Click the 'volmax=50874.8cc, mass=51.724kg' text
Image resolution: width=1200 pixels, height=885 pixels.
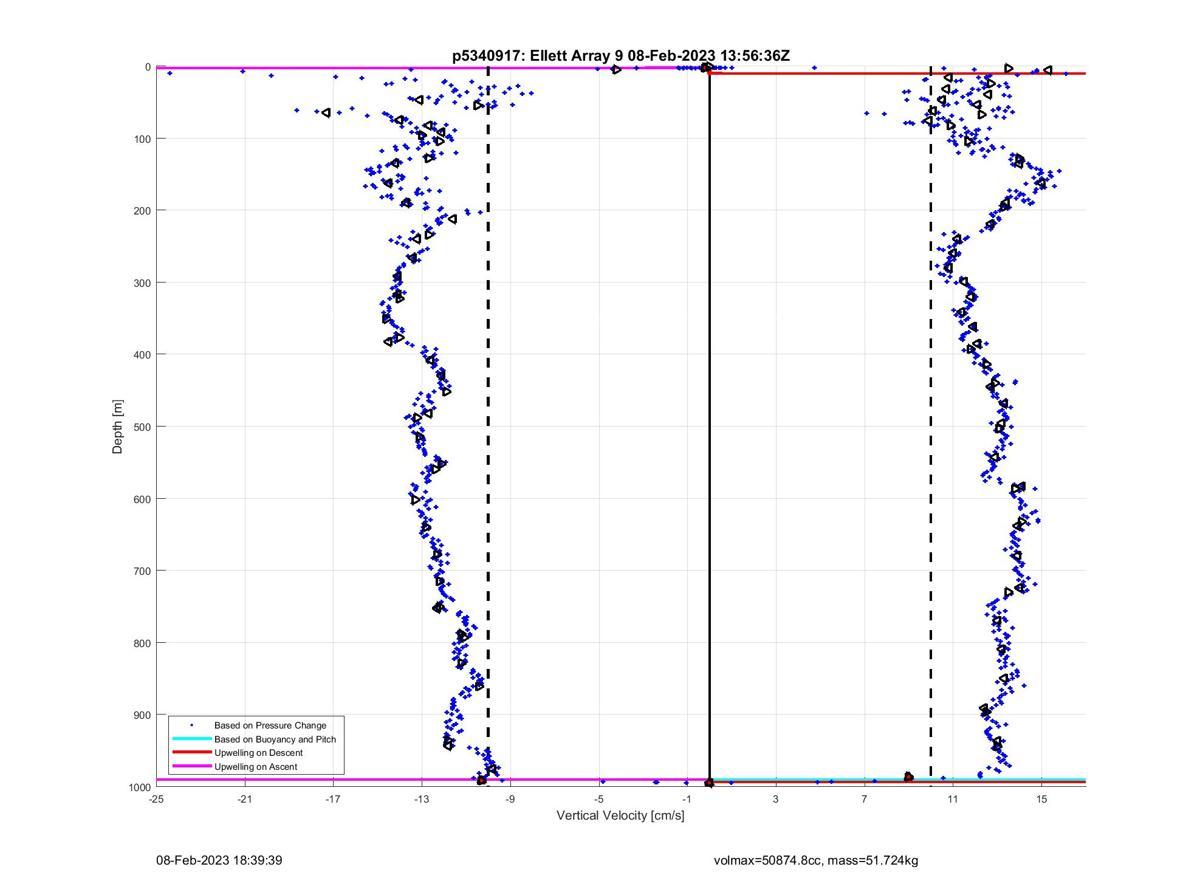tap(816, 860)
